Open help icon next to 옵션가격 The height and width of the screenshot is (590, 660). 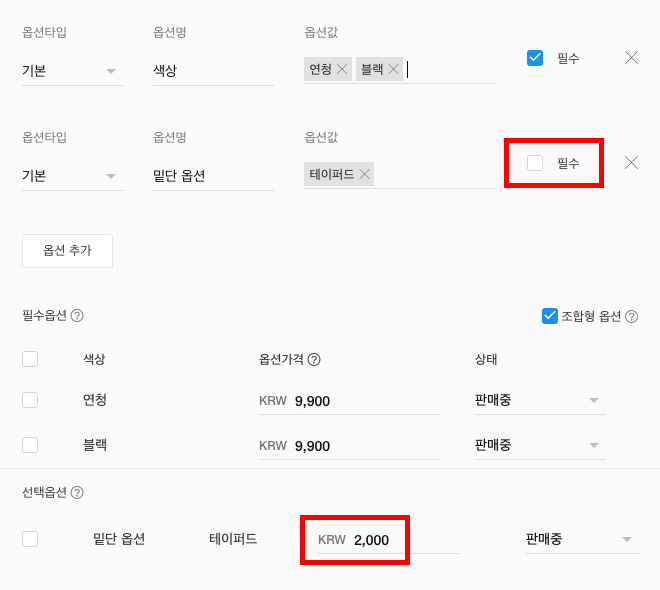(x=314, y=360)
